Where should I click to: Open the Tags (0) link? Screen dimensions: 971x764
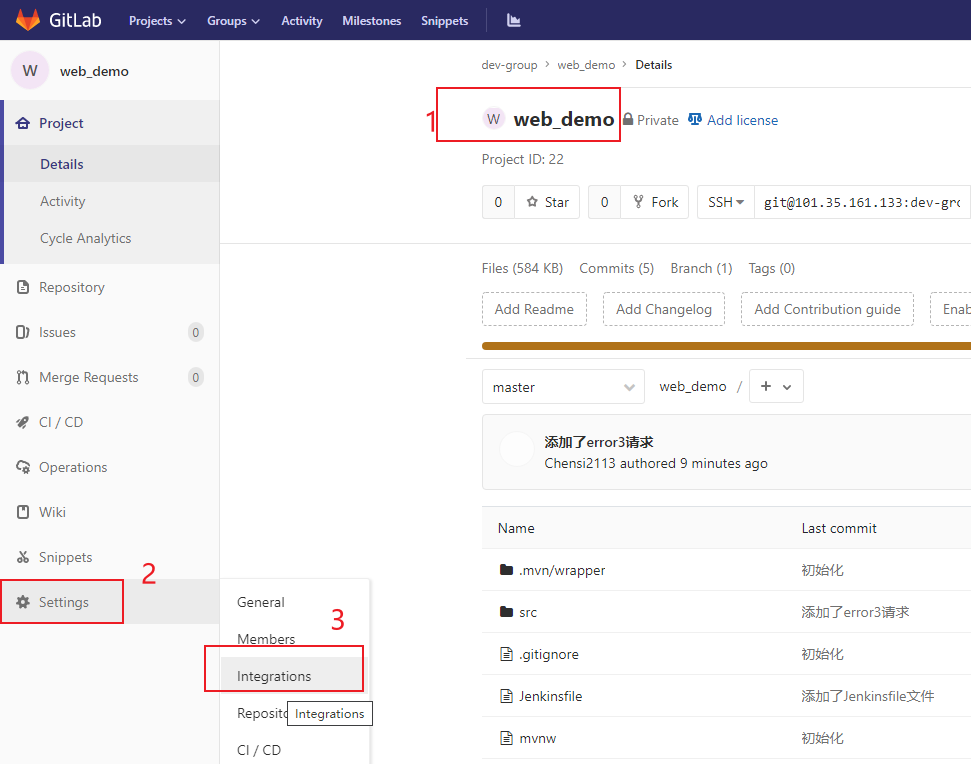point(771,268)
